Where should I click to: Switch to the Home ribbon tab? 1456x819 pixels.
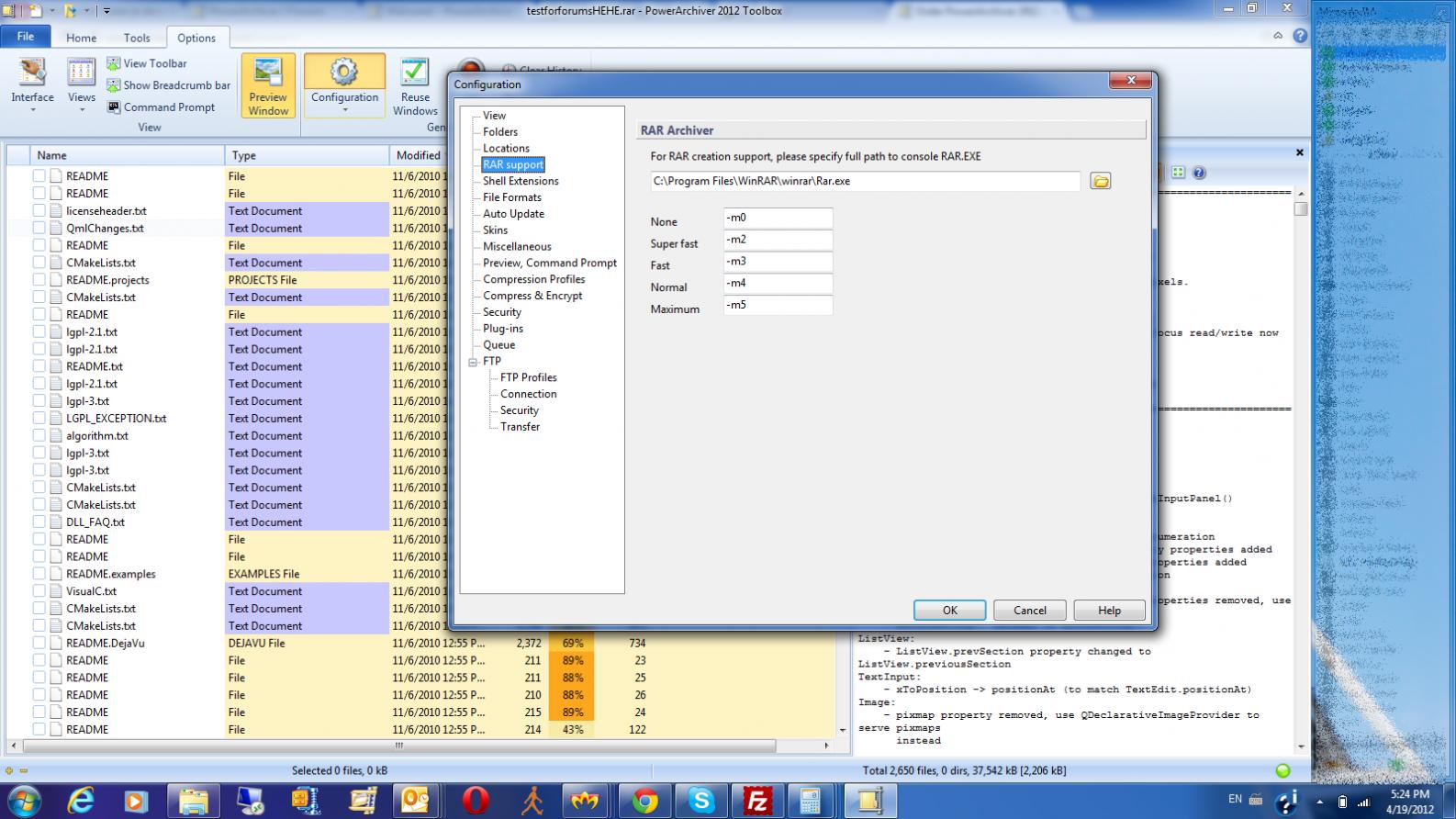tap(81, 38)
